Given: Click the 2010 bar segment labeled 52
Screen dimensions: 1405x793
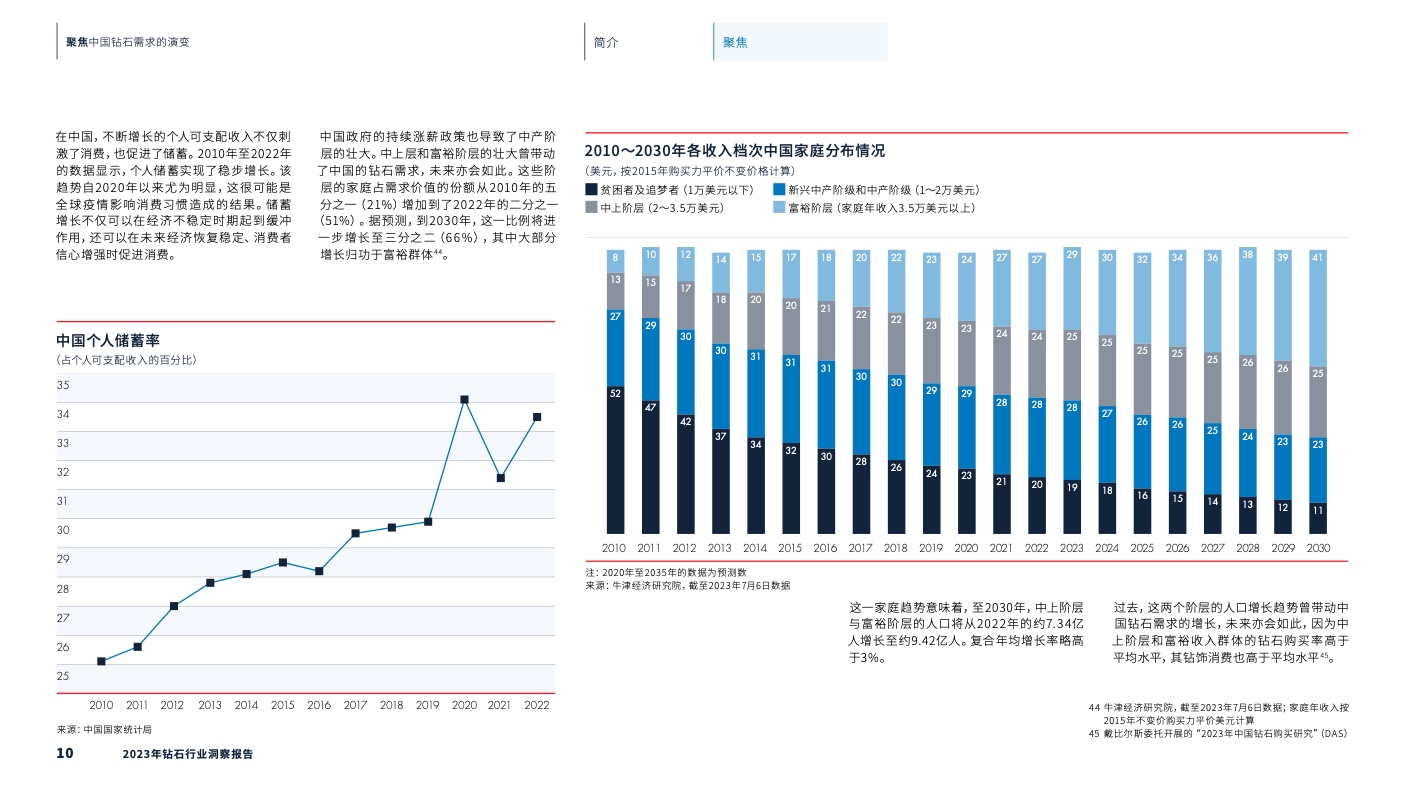Looking at the screenshot, I should pyautogui.click(x=616, y=460).
